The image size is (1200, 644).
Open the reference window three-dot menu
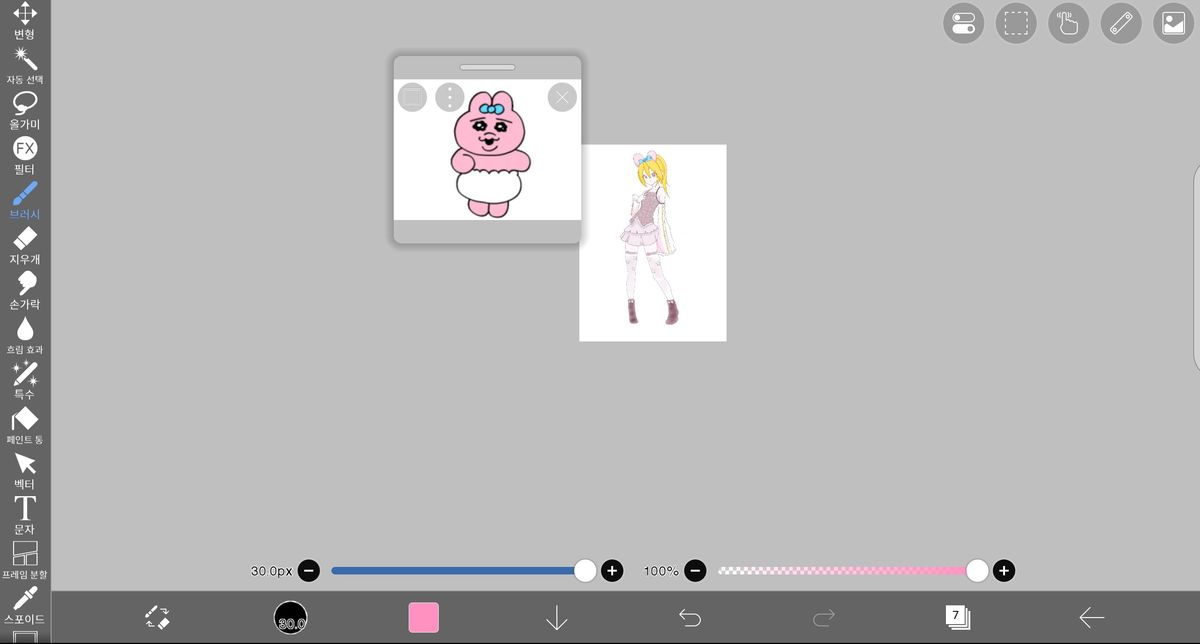tap(450, 97)
